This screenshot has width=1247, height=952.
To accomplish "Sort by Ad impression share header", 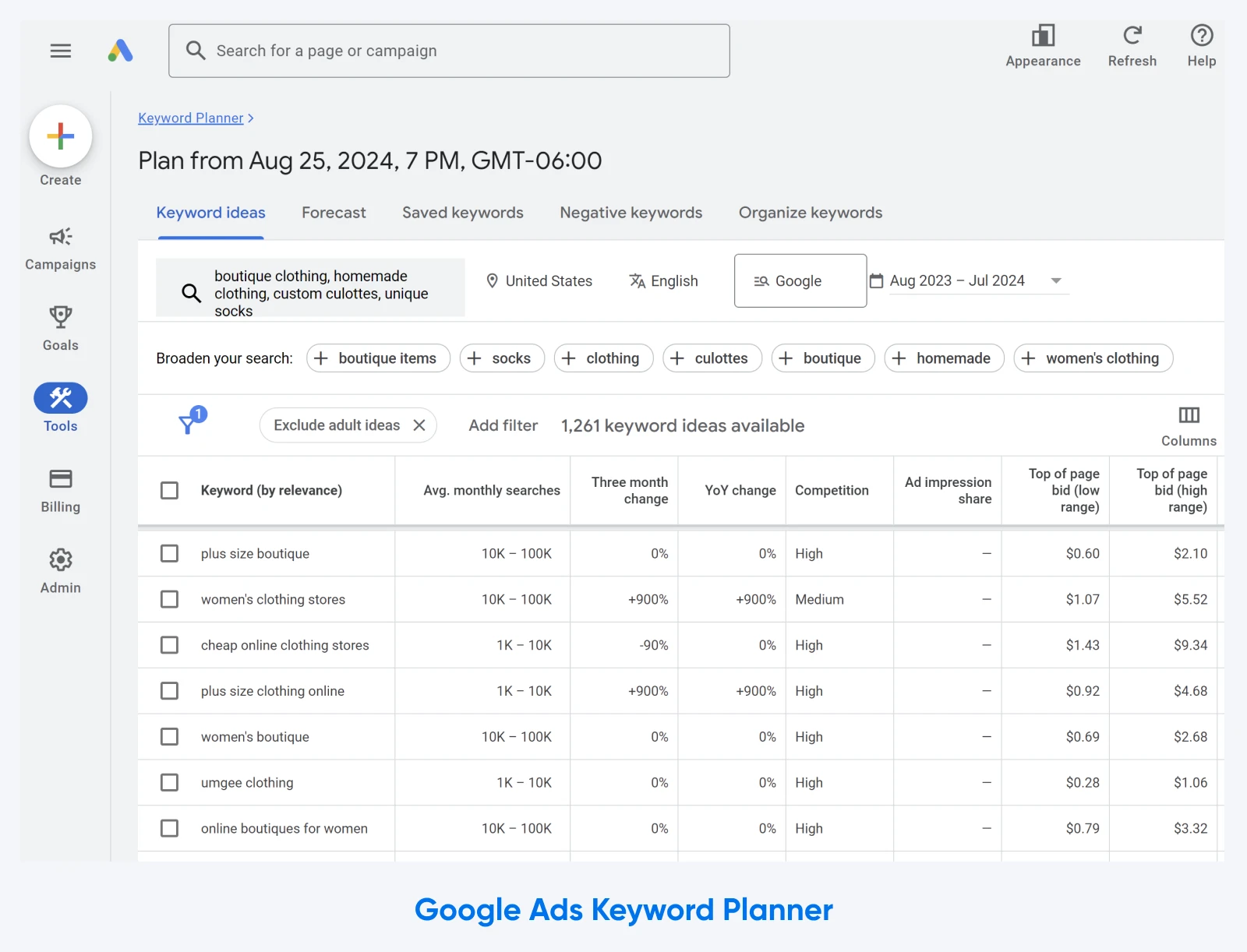I will [x=948, y=490].
